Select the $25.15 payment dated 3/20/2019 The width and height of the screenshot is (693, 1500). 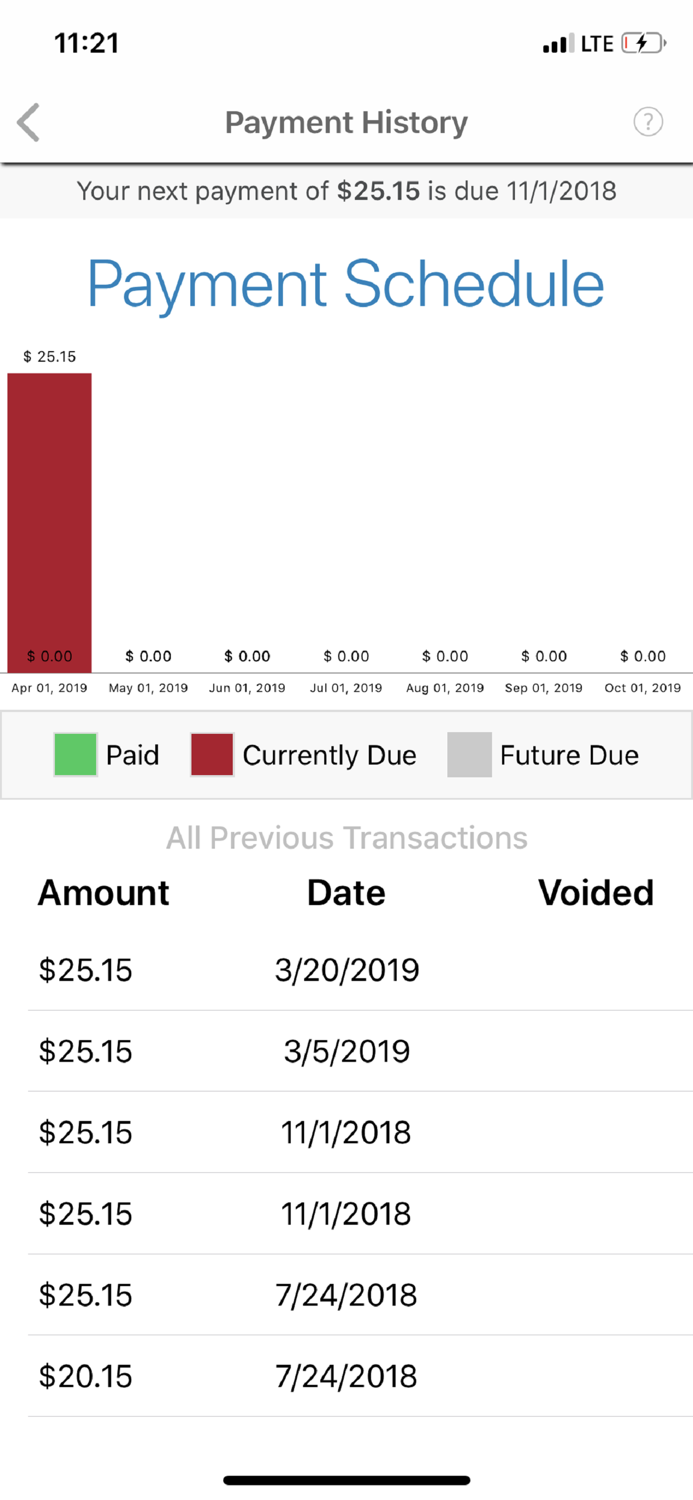coord(346,969)
